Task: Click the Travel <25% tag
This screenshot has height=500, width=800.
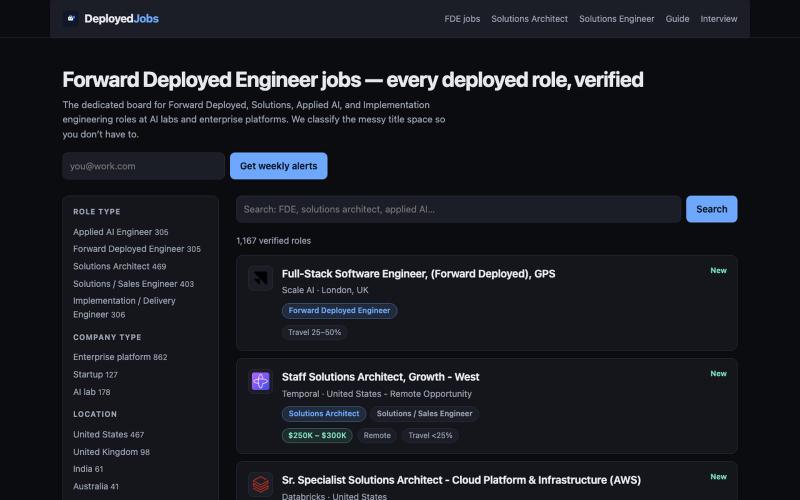Action: pos(430,436)
